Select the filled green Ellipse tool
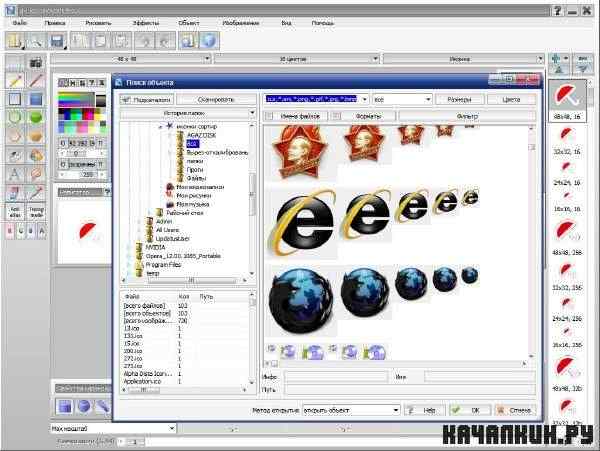Viewport: 600px width, 451px height. (x=36, y=117)
